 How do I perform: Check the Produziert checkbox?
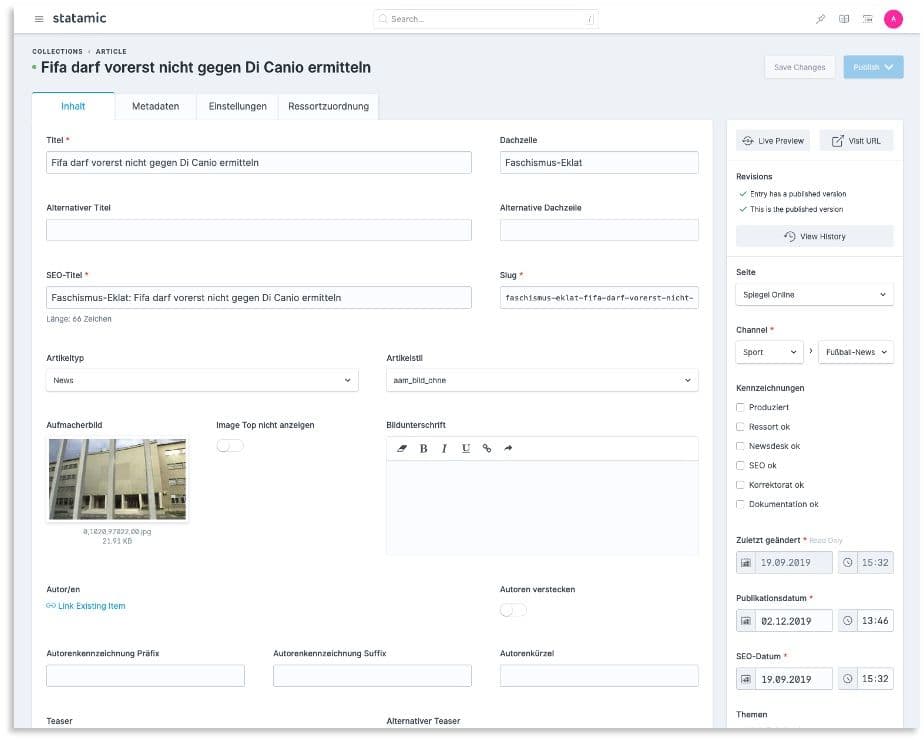pyautogui.click(x=740, y=407)
